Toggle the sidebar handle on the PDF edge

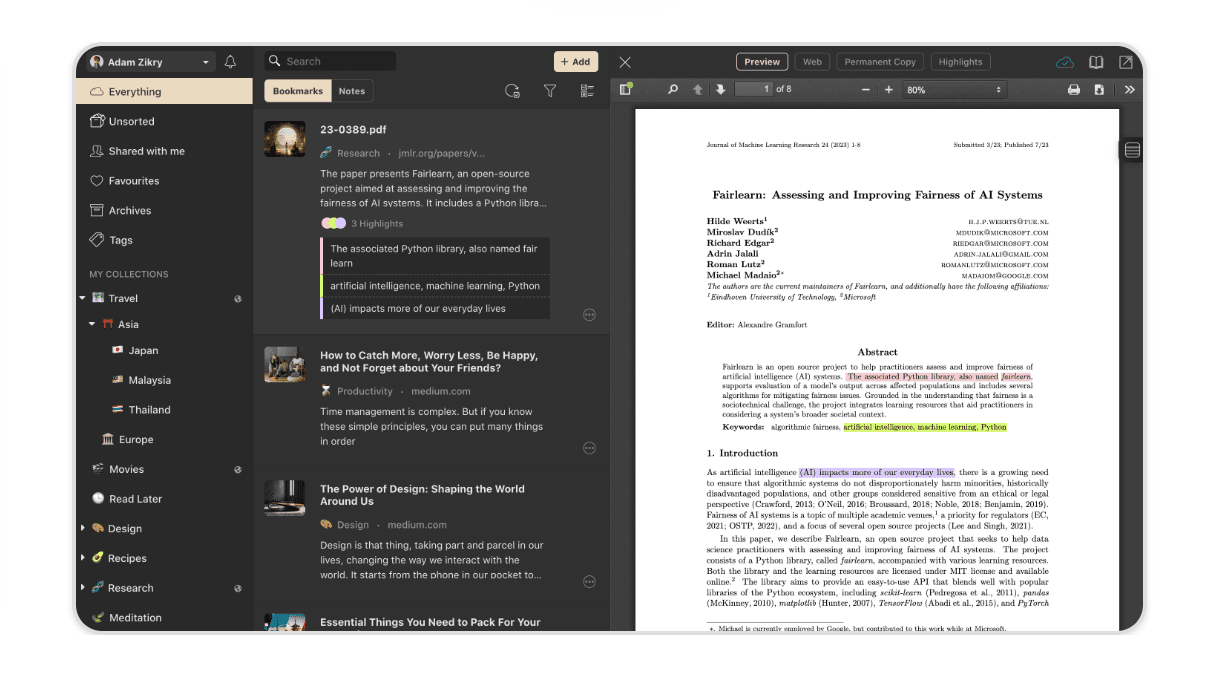(1131, 150)
